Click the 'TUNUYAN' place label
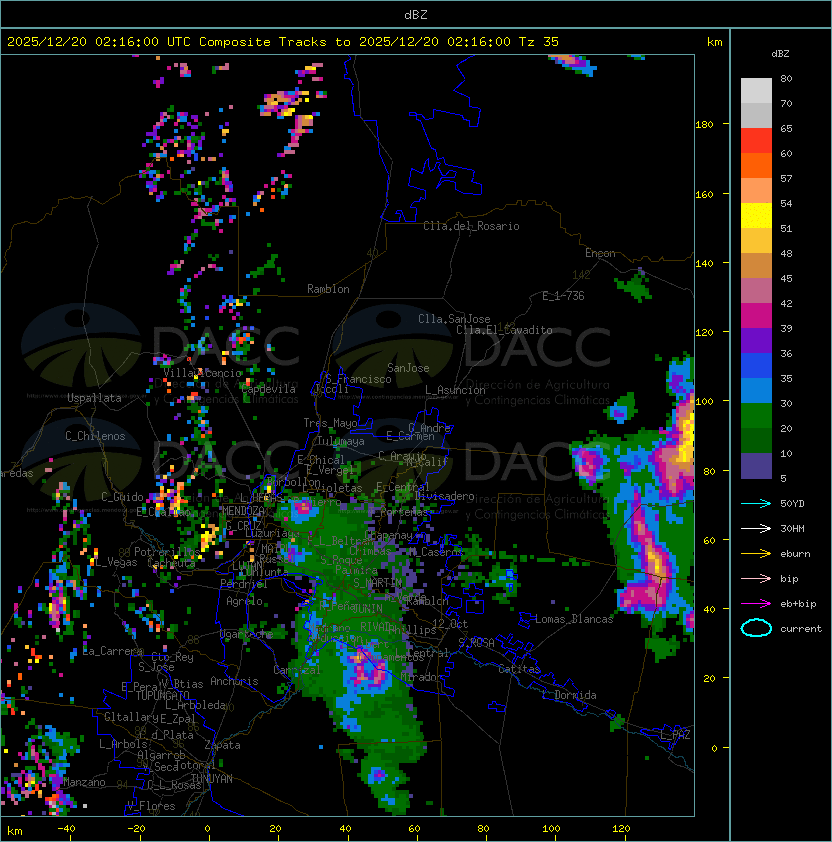832x842 pixels. (x=212, y=779)
